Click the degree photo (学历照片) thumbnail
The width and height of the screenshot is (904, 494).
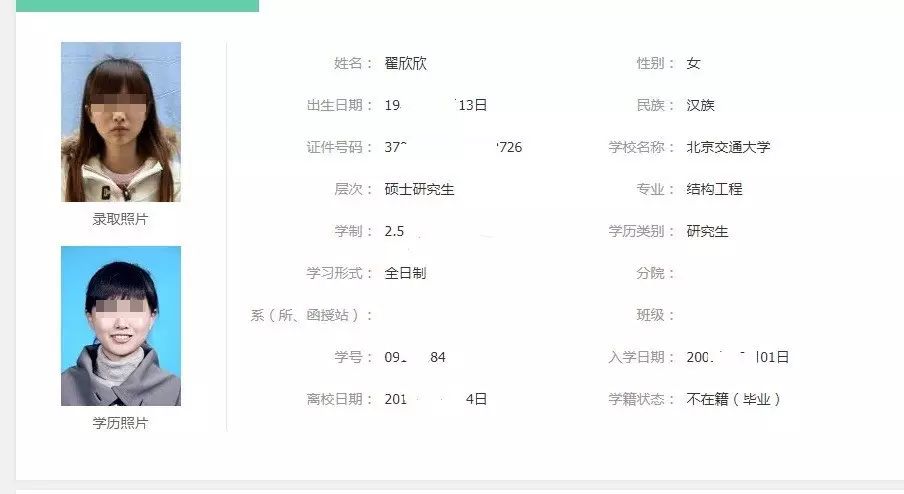point(121,326)
